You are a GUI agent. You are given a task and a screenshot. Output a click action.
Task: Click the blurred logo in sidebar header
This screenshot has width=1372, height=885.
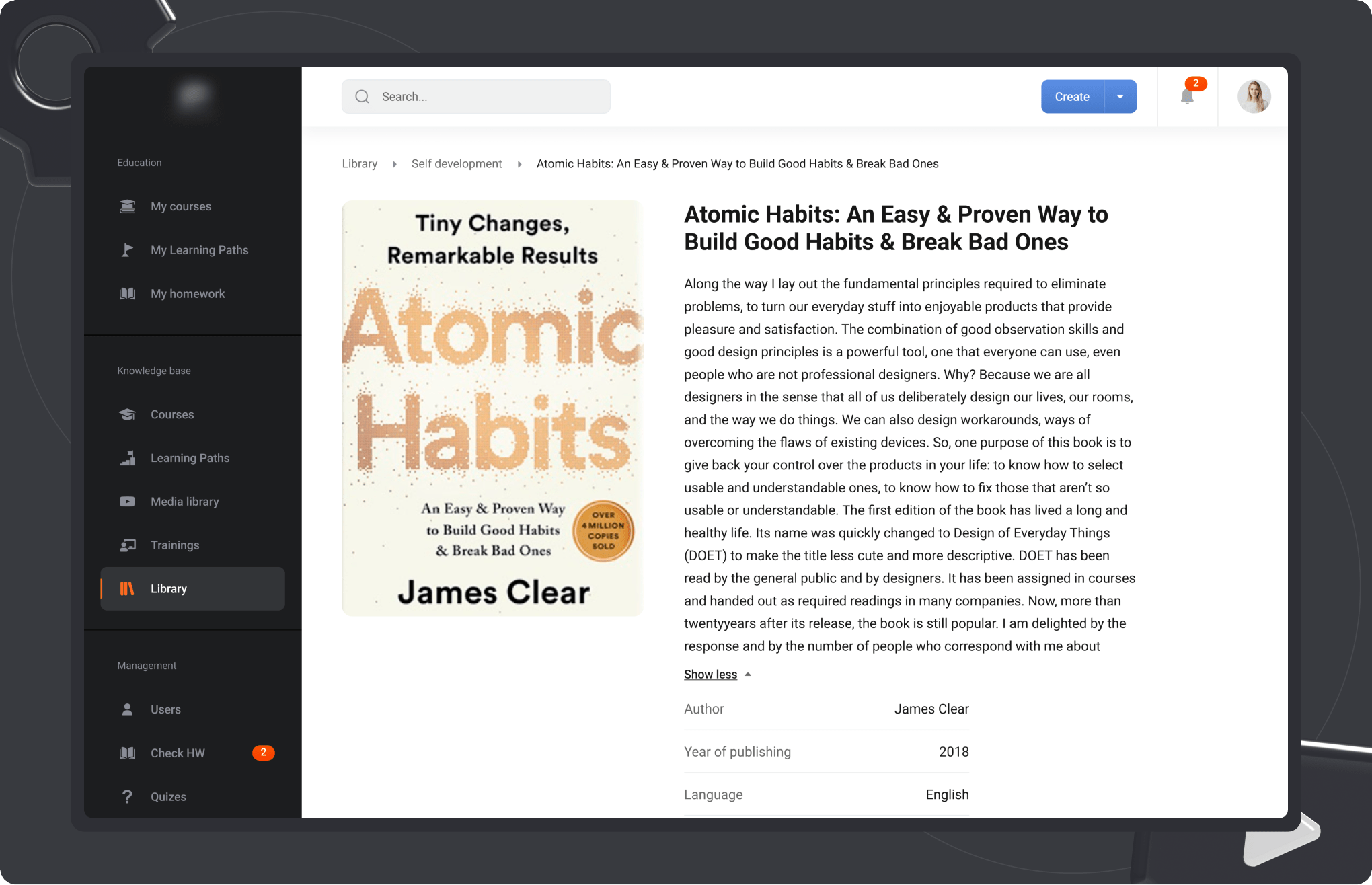193,97
